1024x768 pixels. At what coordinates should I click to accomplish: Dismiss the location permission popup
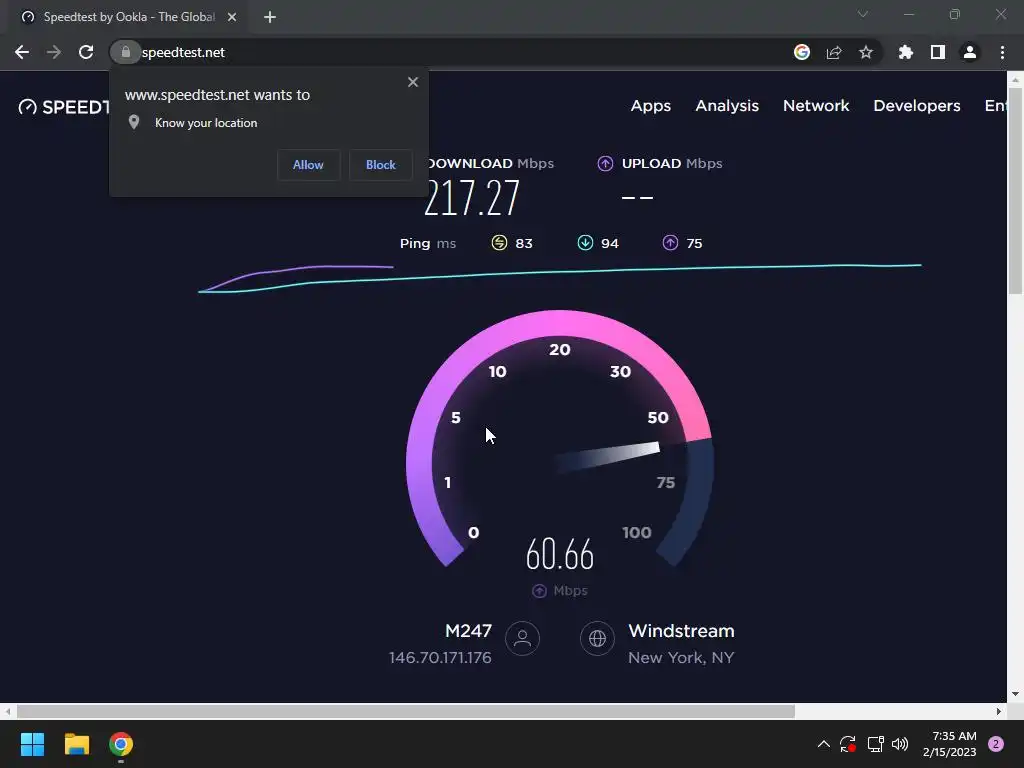[413, 82]
